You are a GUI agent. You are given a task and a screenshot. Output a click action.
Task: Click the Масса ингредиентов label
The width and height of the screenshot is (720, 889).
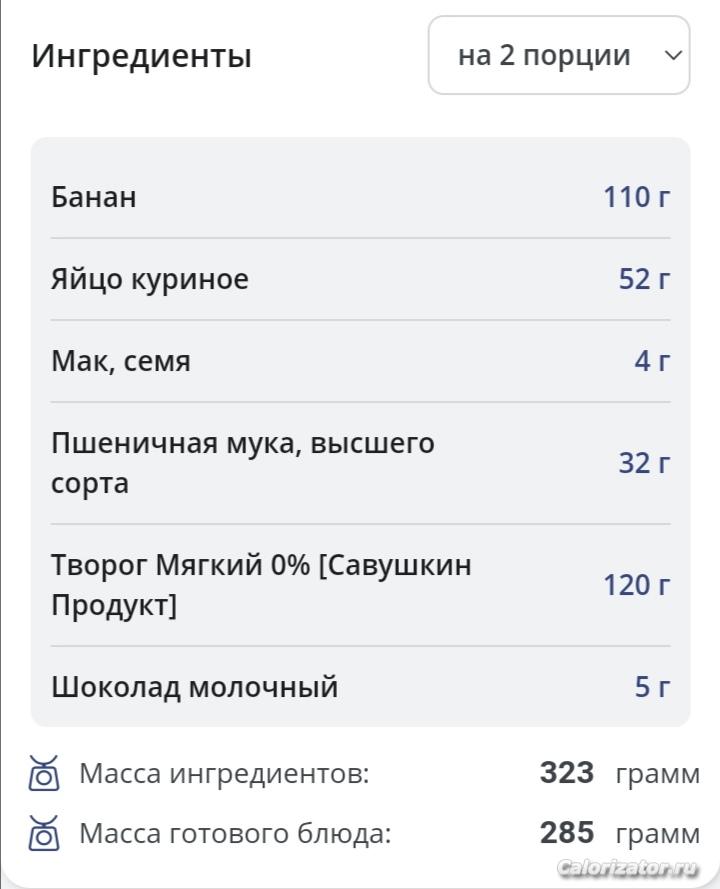[224, 774]
